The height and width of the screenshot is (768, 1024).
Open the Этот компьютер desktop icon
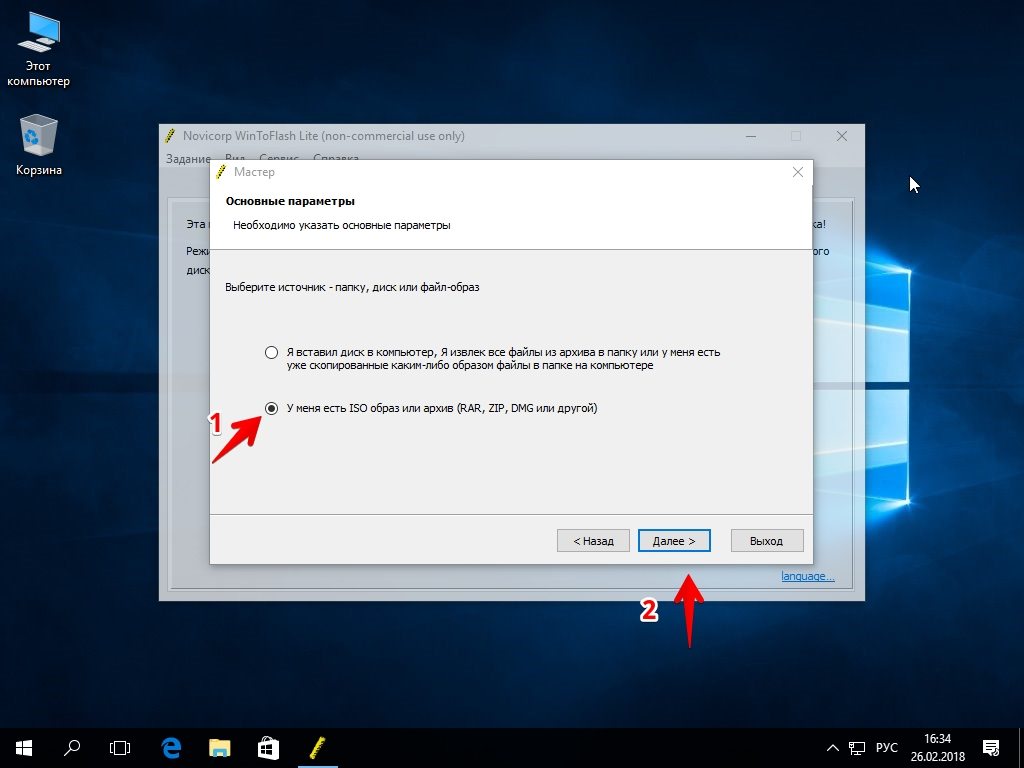point(38,50)
